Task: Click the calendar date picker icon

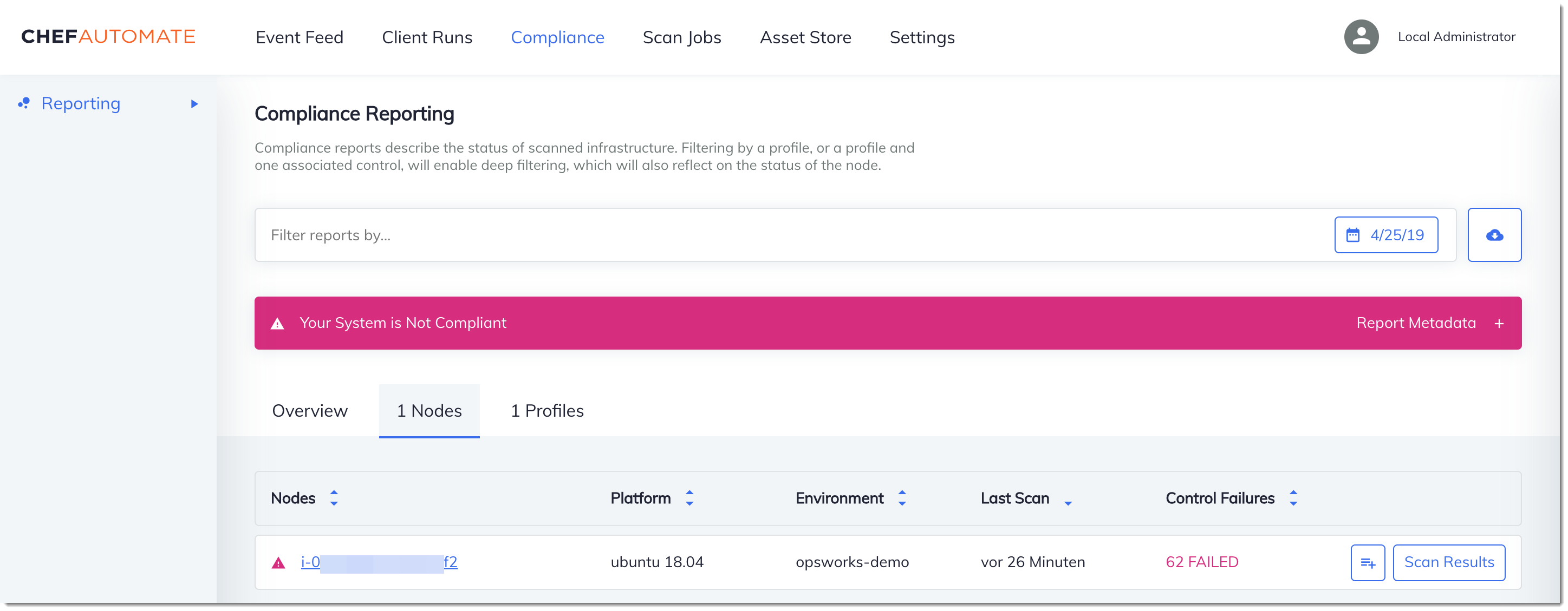Action: click(1356, 234)
